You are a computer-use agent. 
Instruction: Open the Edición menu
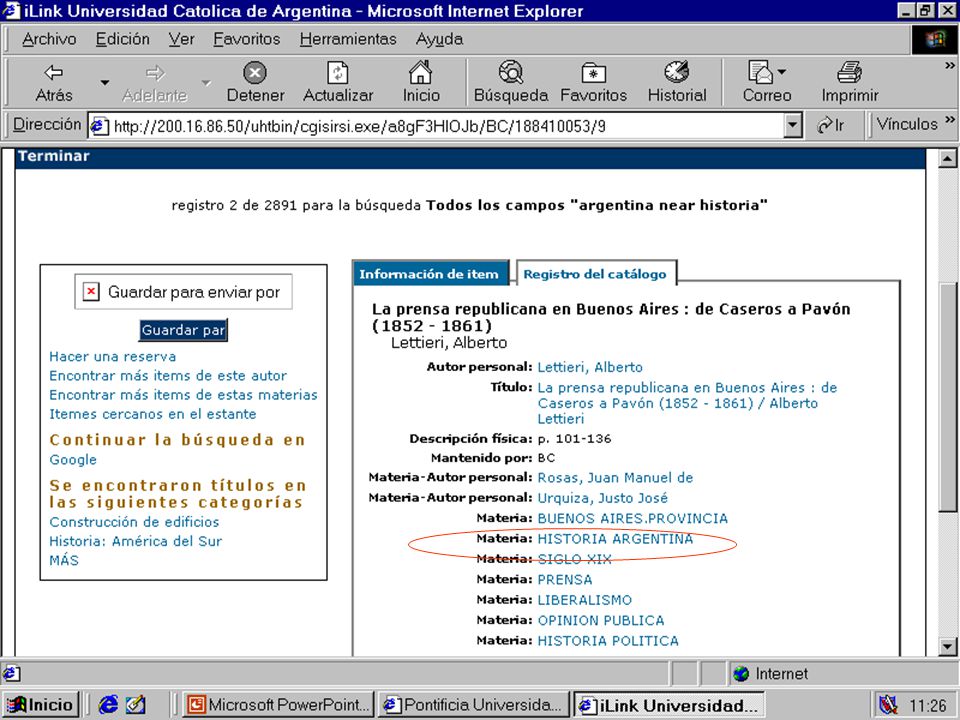click(122, 39)
